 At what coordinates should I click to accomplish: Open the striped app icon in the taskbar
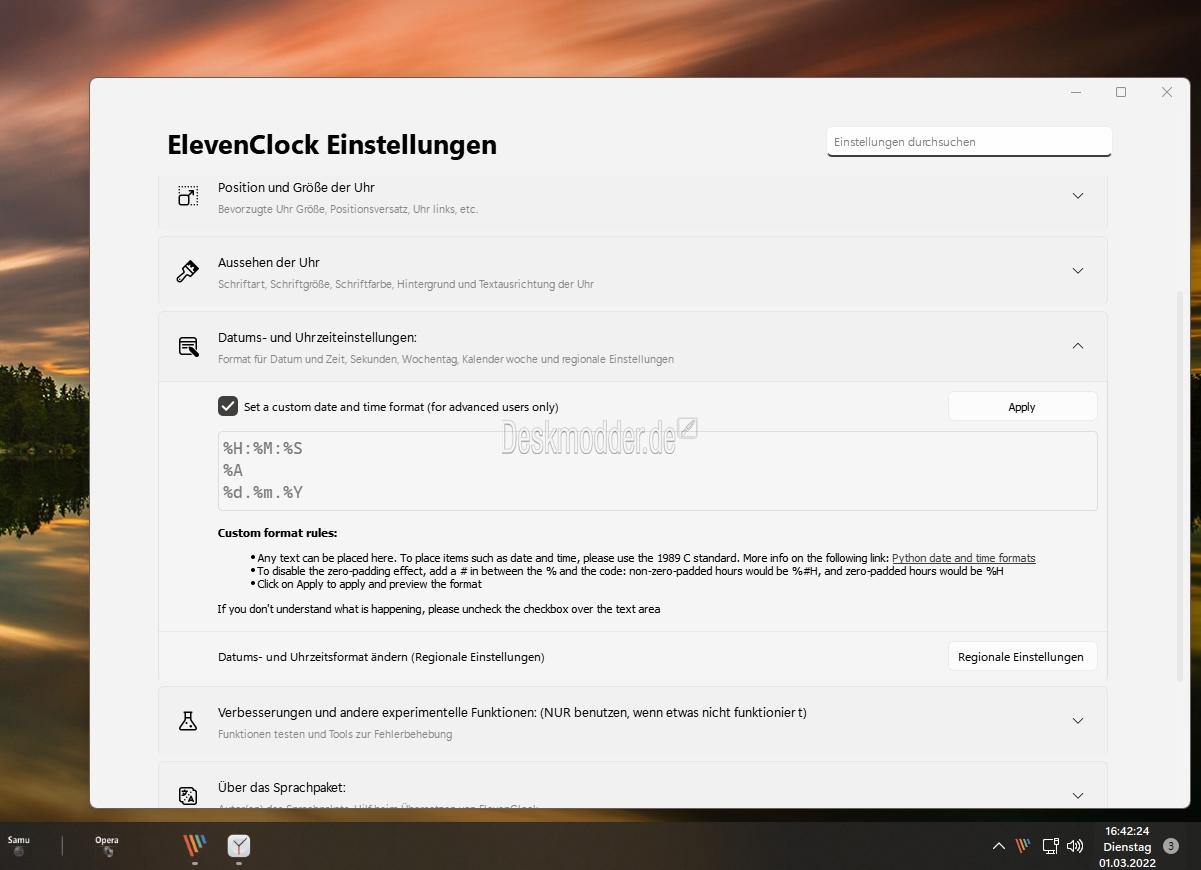pyautogui.click(x=195, y=846)
